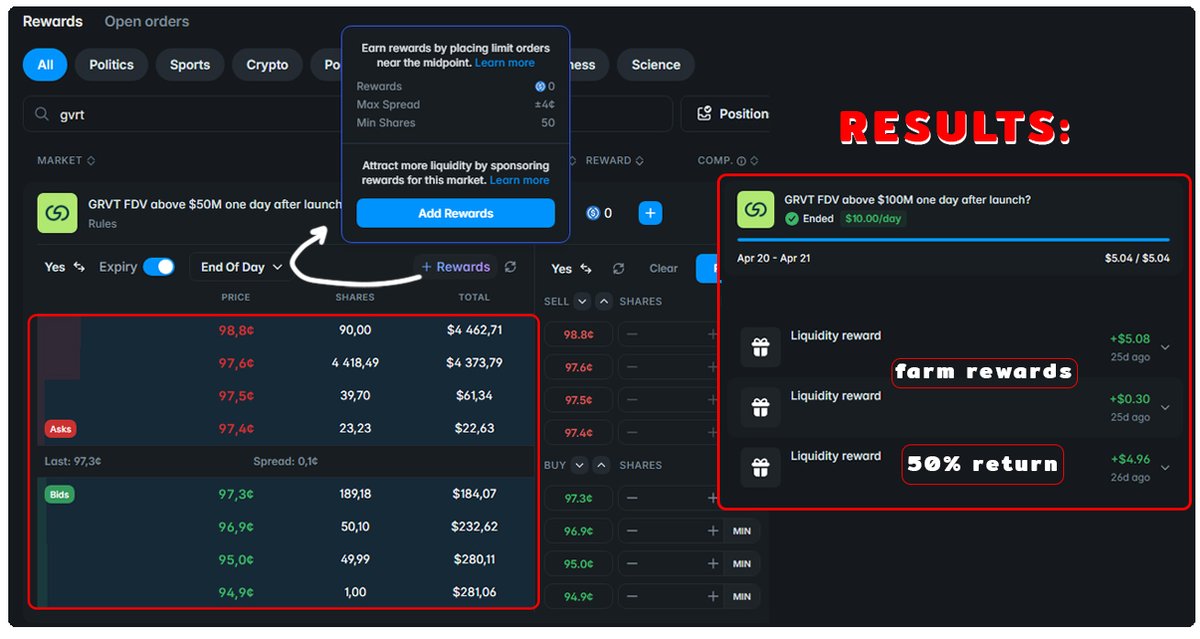Viewport: 1200px width, 639px height.
Task: Click the GRVT $100M results logo
Action: tap(757, 209)
